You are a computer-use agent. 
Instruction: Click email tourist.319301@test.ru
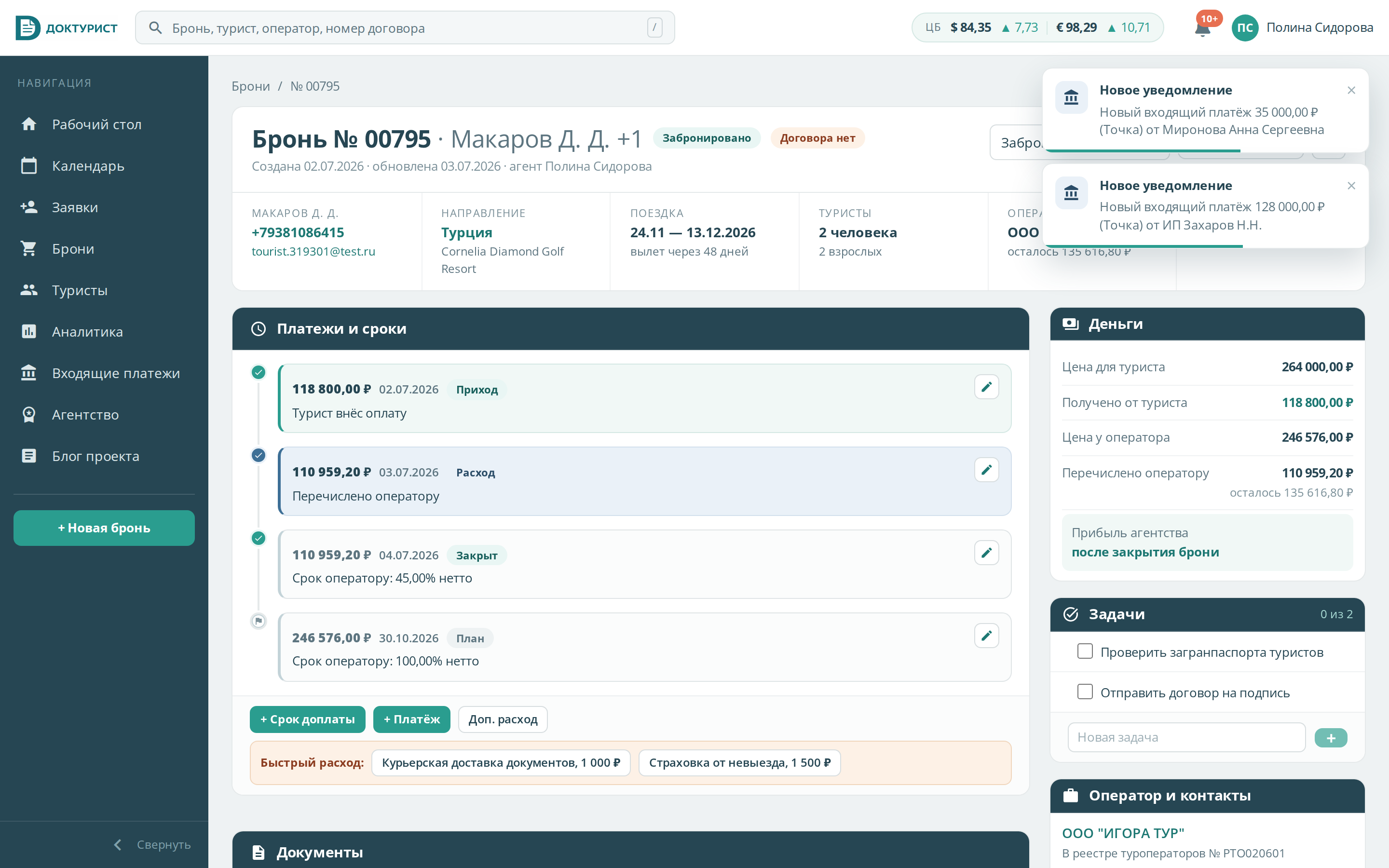click(313, 251)
